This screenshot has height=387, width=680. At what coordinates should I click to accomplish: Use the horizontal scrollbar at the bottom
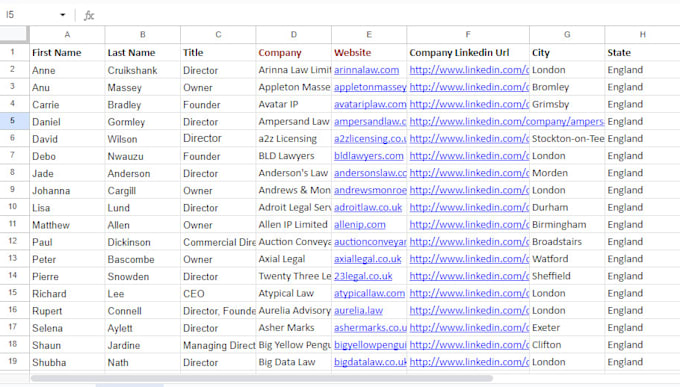tap(262, 378)
